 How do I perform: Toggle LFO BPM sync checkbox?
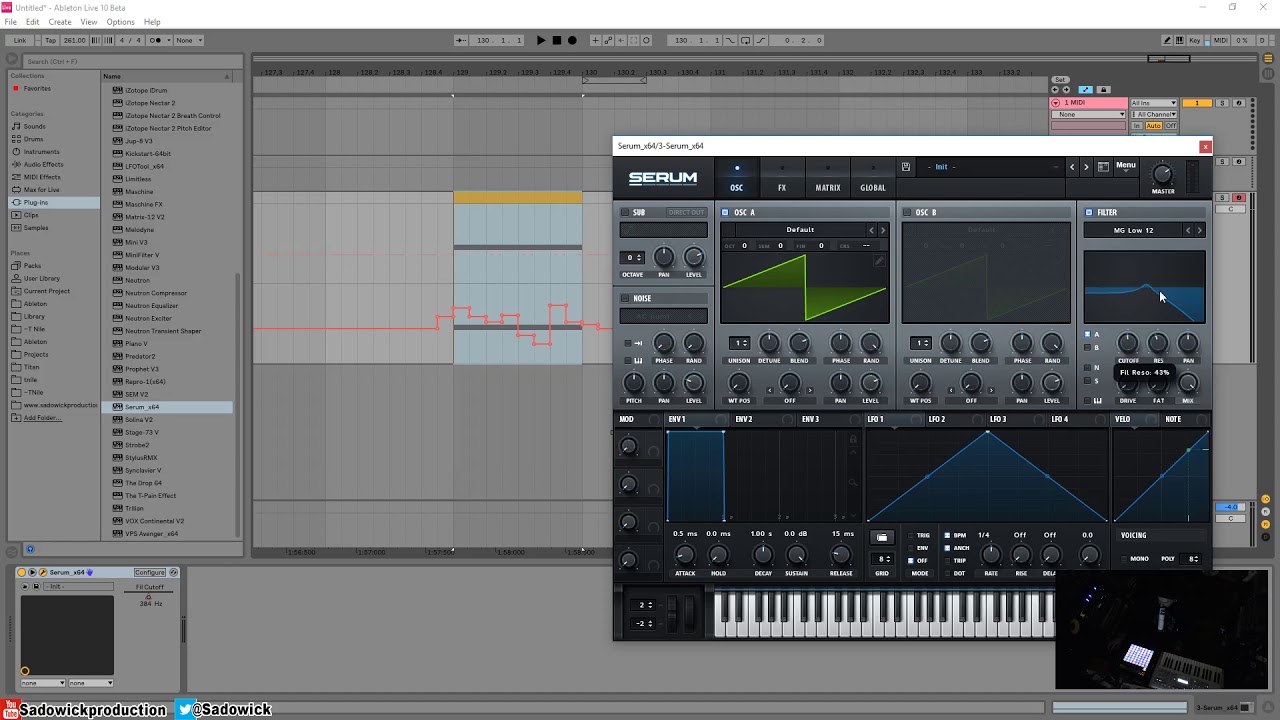click(947, 535)
